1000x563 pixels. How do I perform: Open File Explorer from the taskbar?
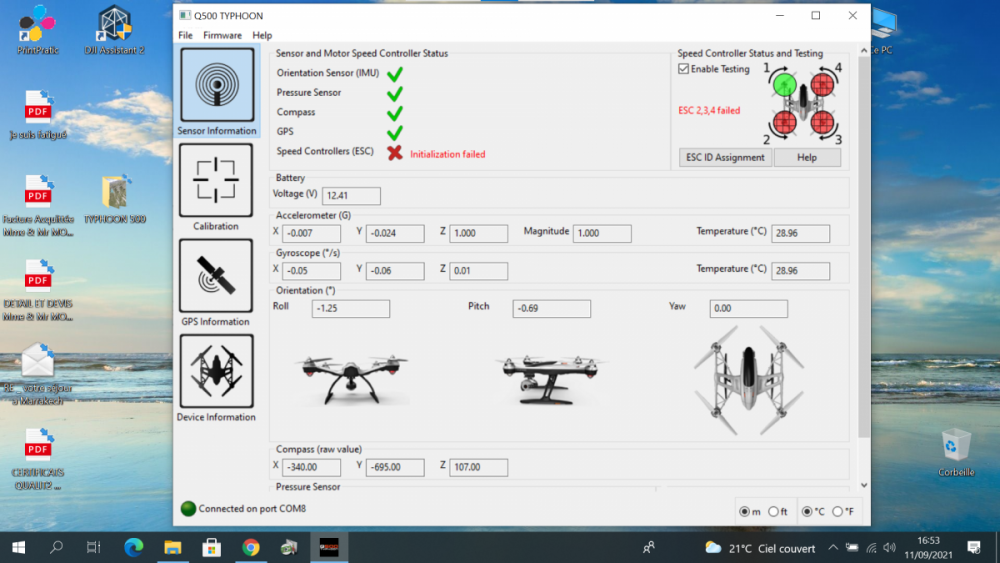click(x=173, y=547)
